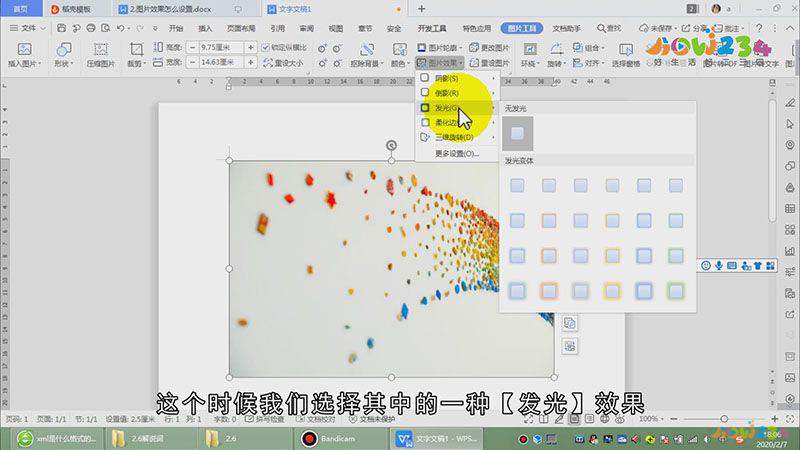Open the Group (组合) dropdown
This screenshot has height=450, width=800.
pyautogui.click(x=588, y=47)
